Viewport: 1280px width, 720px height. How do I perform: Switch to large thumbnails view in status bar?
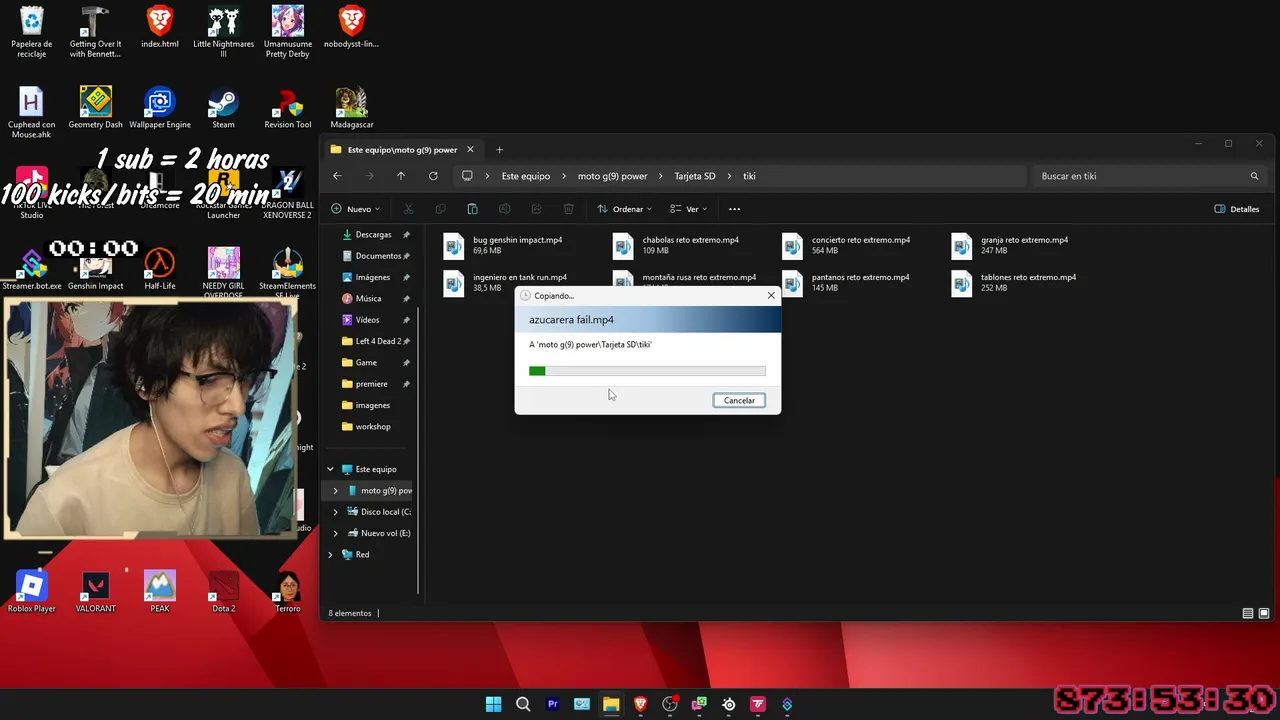(1264, 613)
